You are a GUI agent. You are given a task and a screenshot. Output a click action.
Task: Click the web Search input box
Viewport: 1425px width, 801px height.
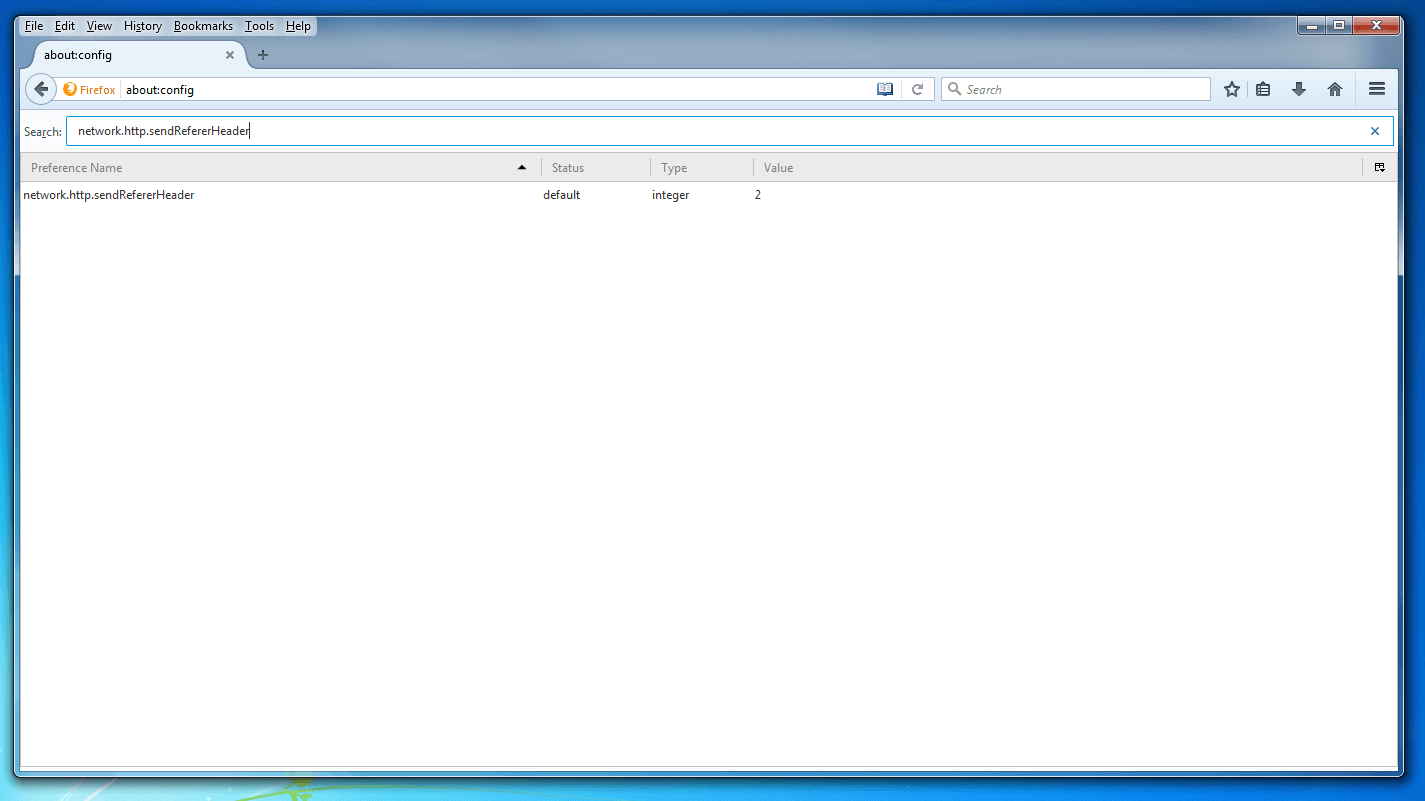coord(1080,89)
